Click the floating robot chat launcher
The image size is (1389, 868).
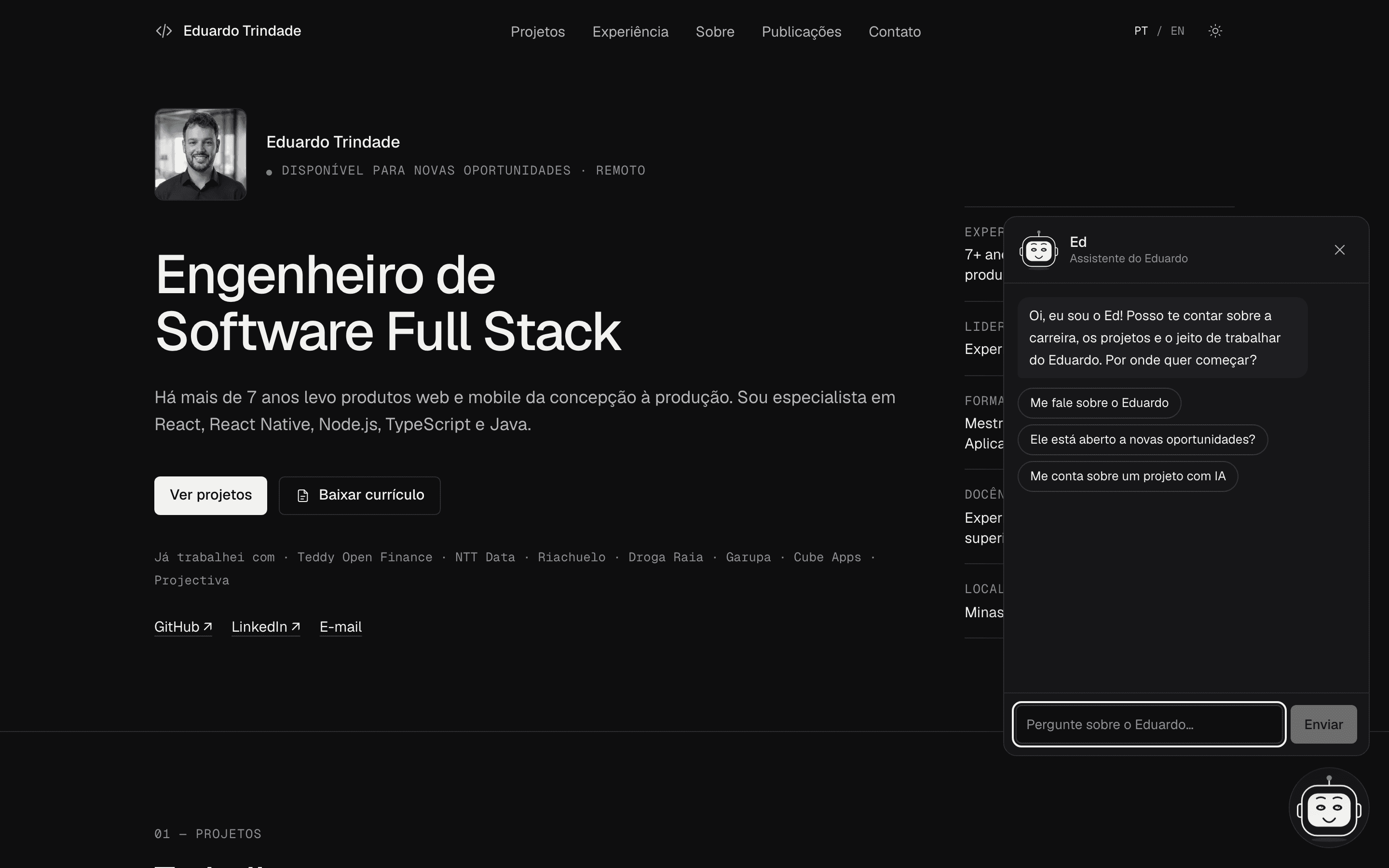click(x=1329, y=808)
